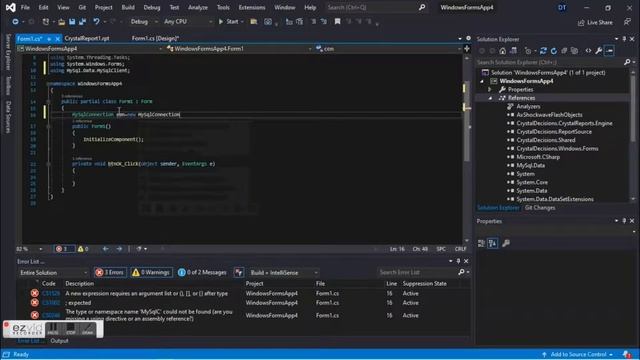Click the Undo toolbar icon

pyautogui.click(x=96, y=22)
